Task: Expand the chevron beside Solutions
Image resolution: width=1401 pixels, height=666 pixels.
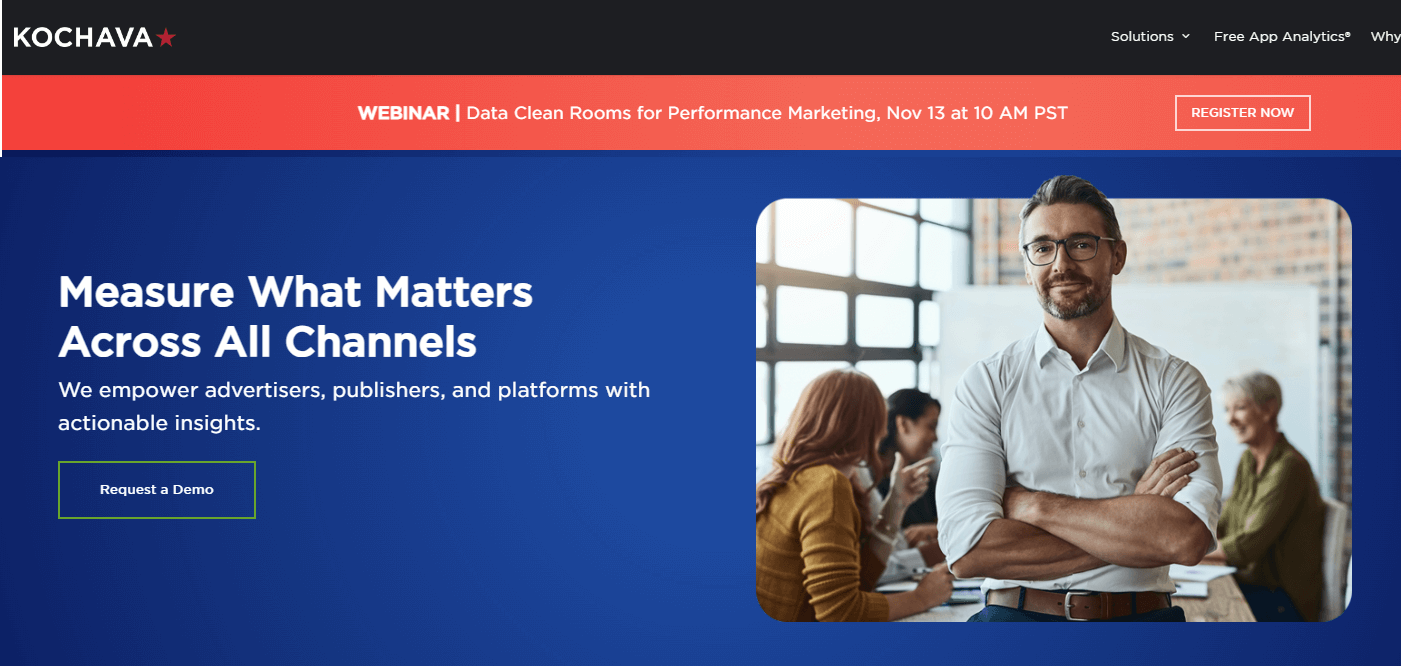Action: point(1186,36)
